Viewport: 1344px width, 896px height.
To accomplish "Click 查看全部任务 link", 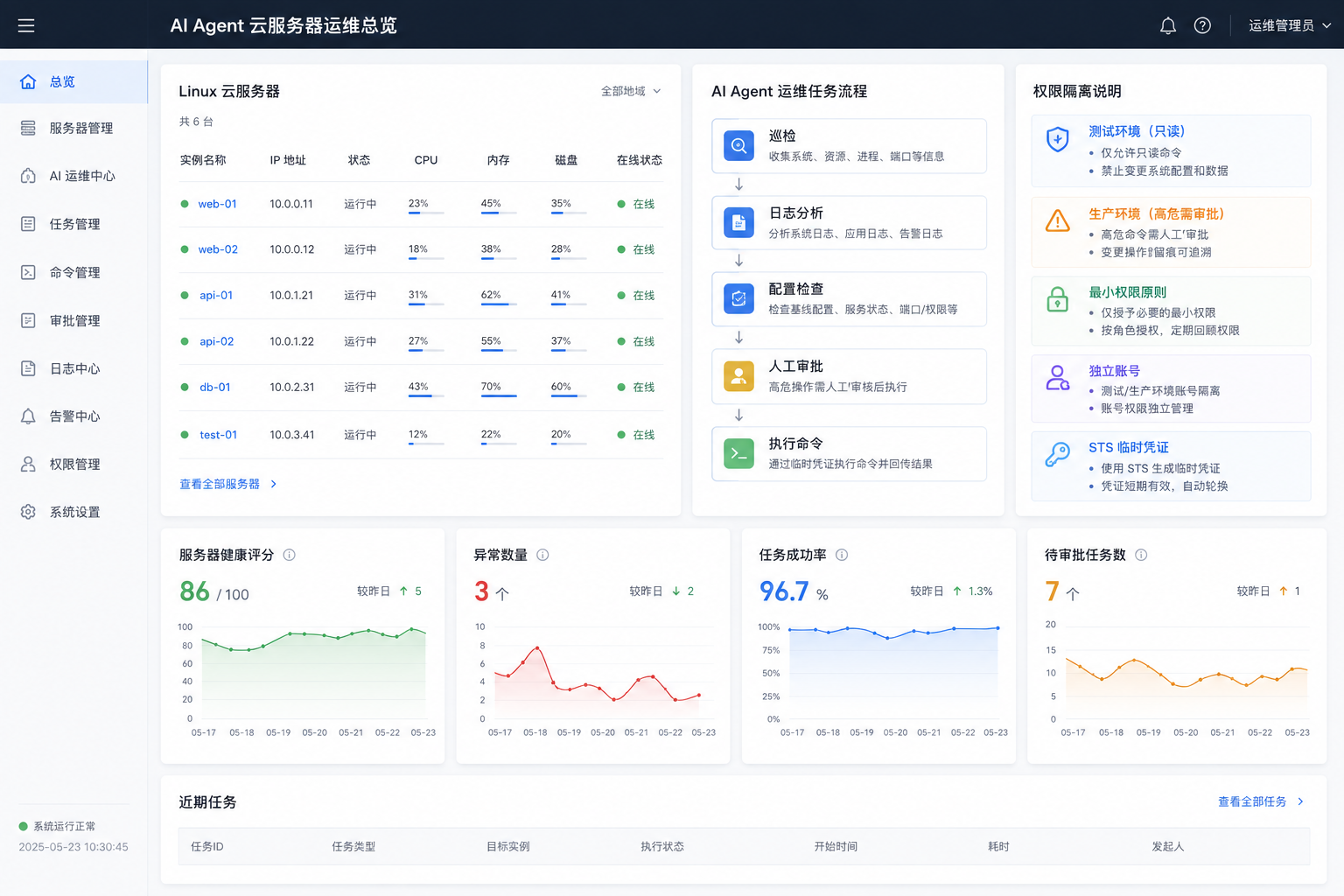I will tap(1252, 801).
